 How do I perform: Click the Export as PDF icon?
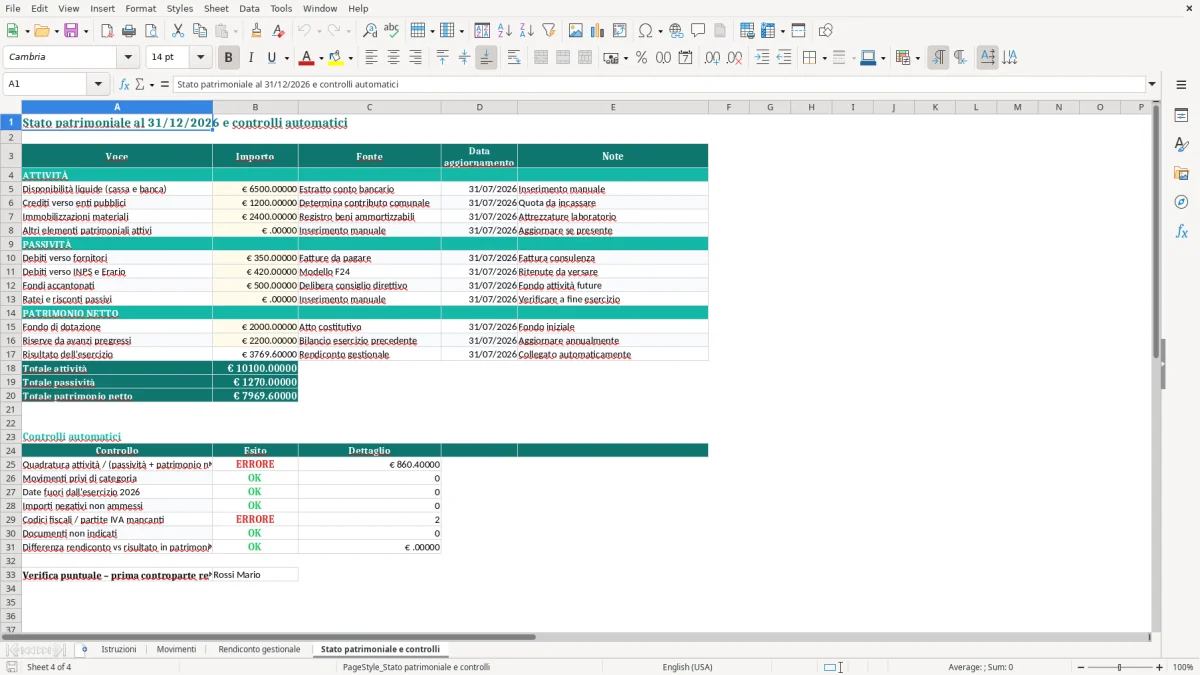[107, 31]
